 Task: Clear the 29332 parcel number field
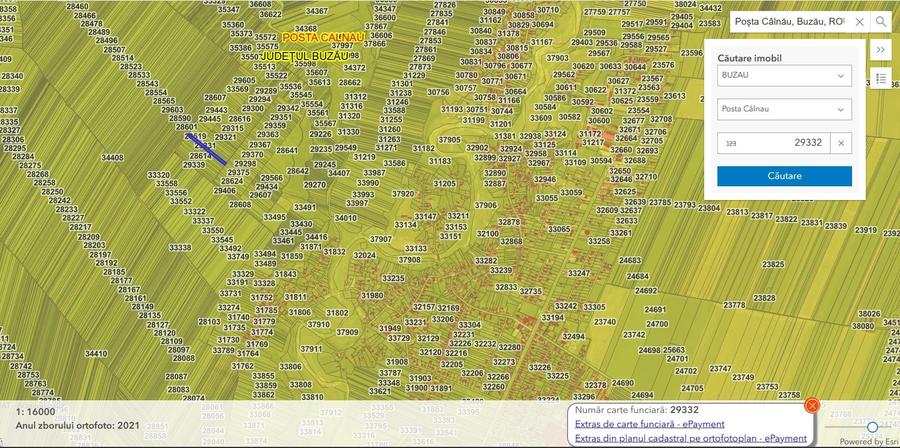(841, 143)
